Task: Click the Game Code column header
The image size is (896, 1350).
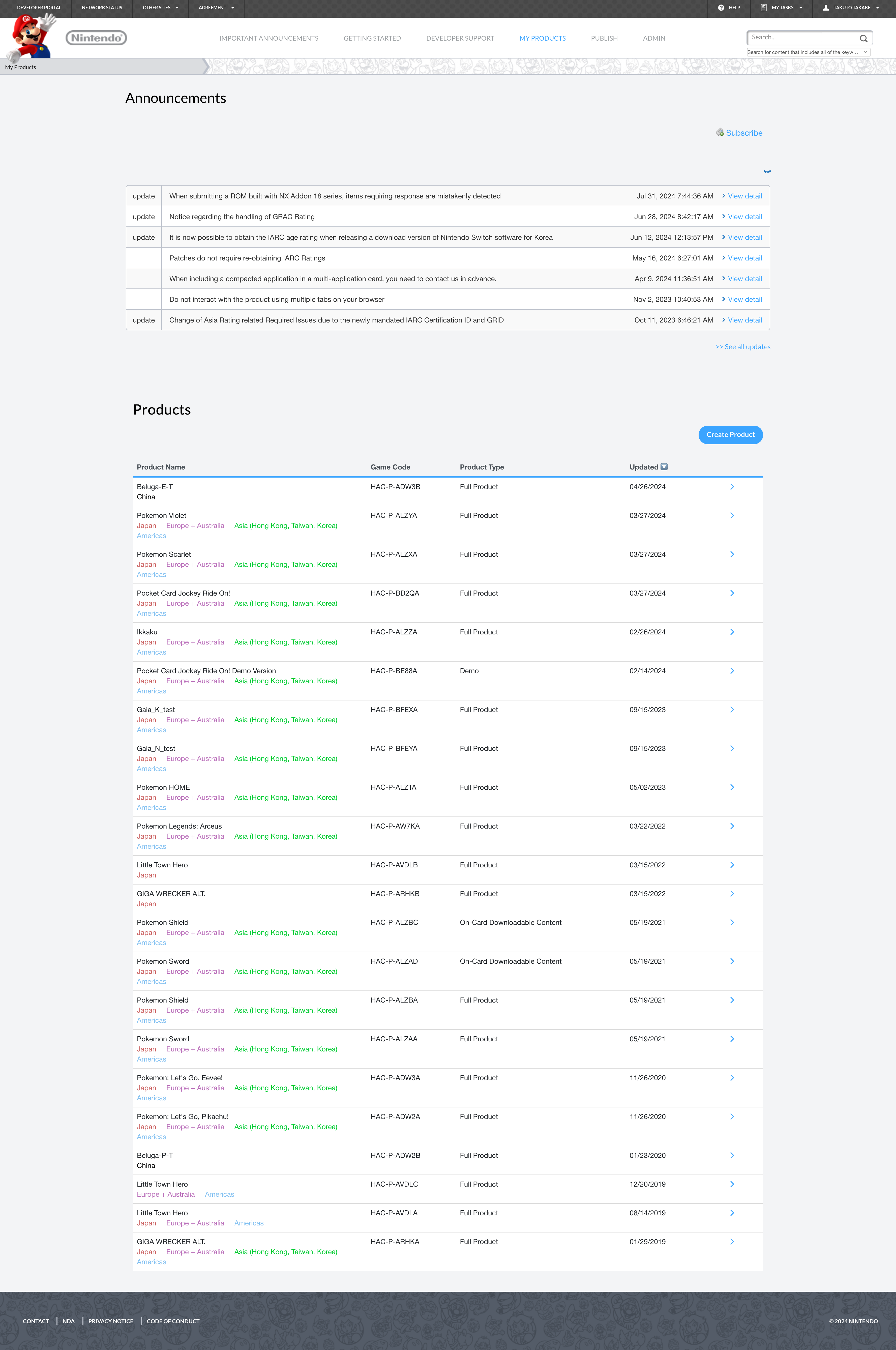Action: point(390,467)
